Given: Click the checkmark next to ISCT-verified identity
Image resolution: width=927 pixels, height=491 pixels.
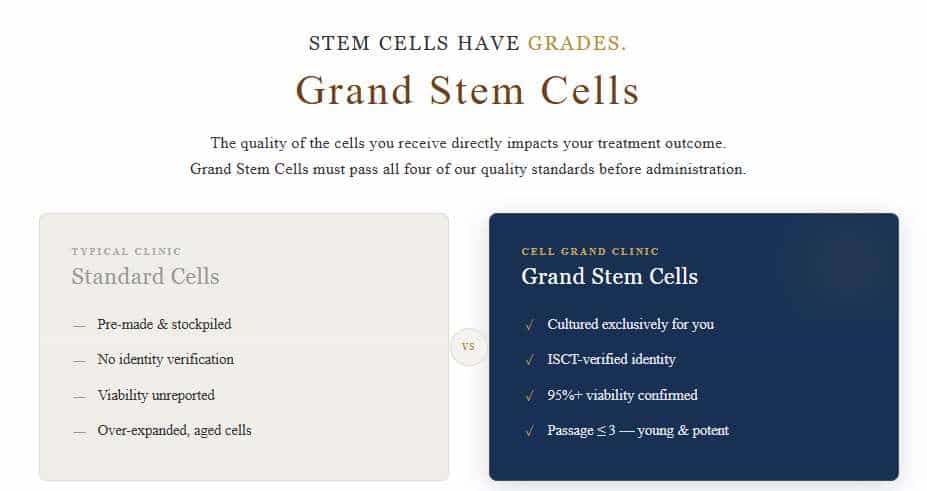Looking at the screenshot, I should [x=529, y=360].
